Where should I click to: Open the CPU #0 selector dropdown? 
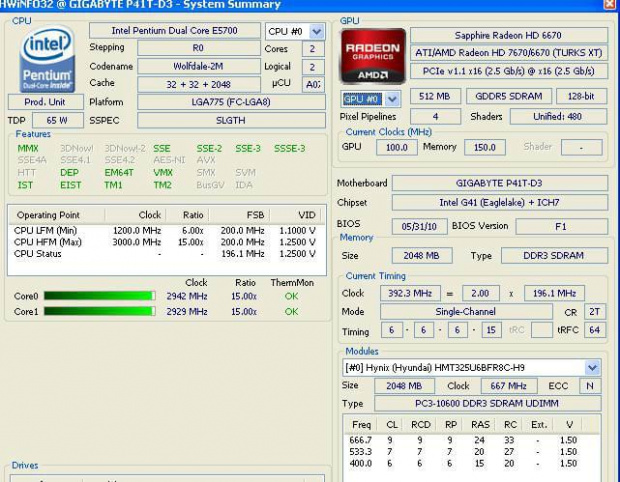(317, 31)
